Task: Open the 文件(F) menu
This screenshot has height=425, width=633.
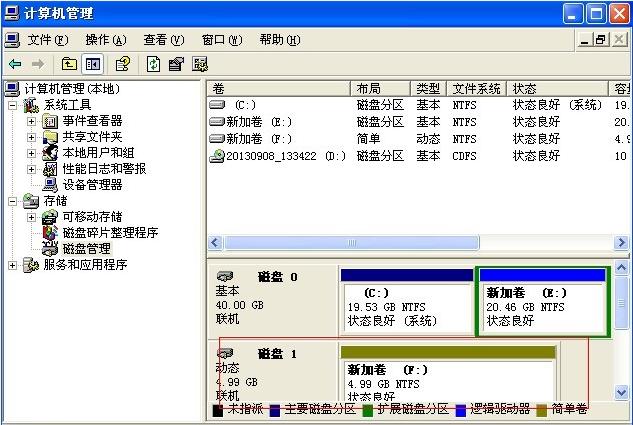Action: click(x=48, y=40)
